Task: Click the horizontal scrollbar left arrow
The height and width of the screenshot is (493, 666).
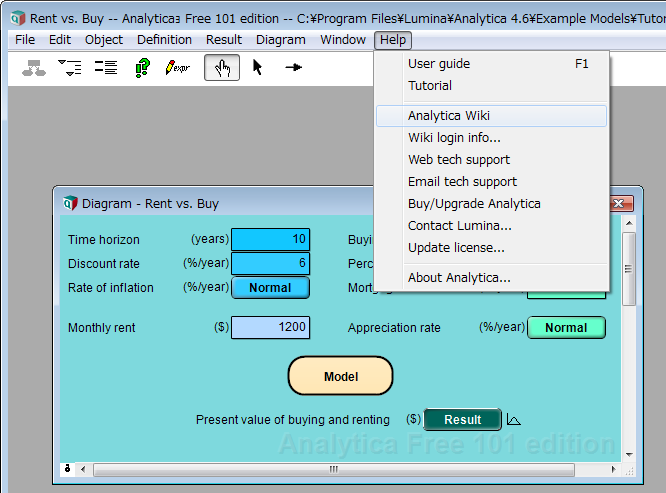Action: [83, 470]
